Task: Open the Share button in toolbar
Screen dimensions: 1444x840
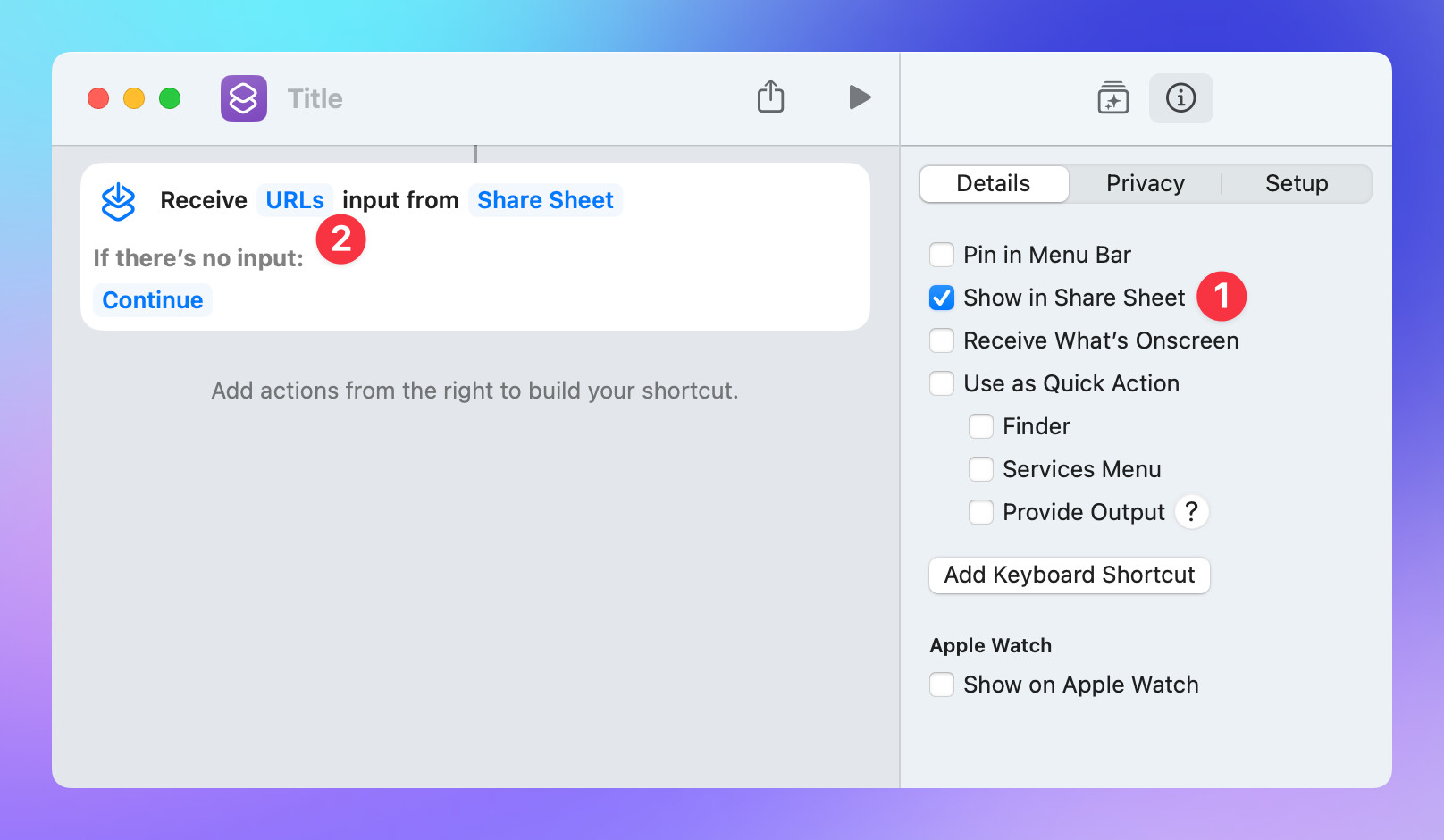Action: point(770,97)
